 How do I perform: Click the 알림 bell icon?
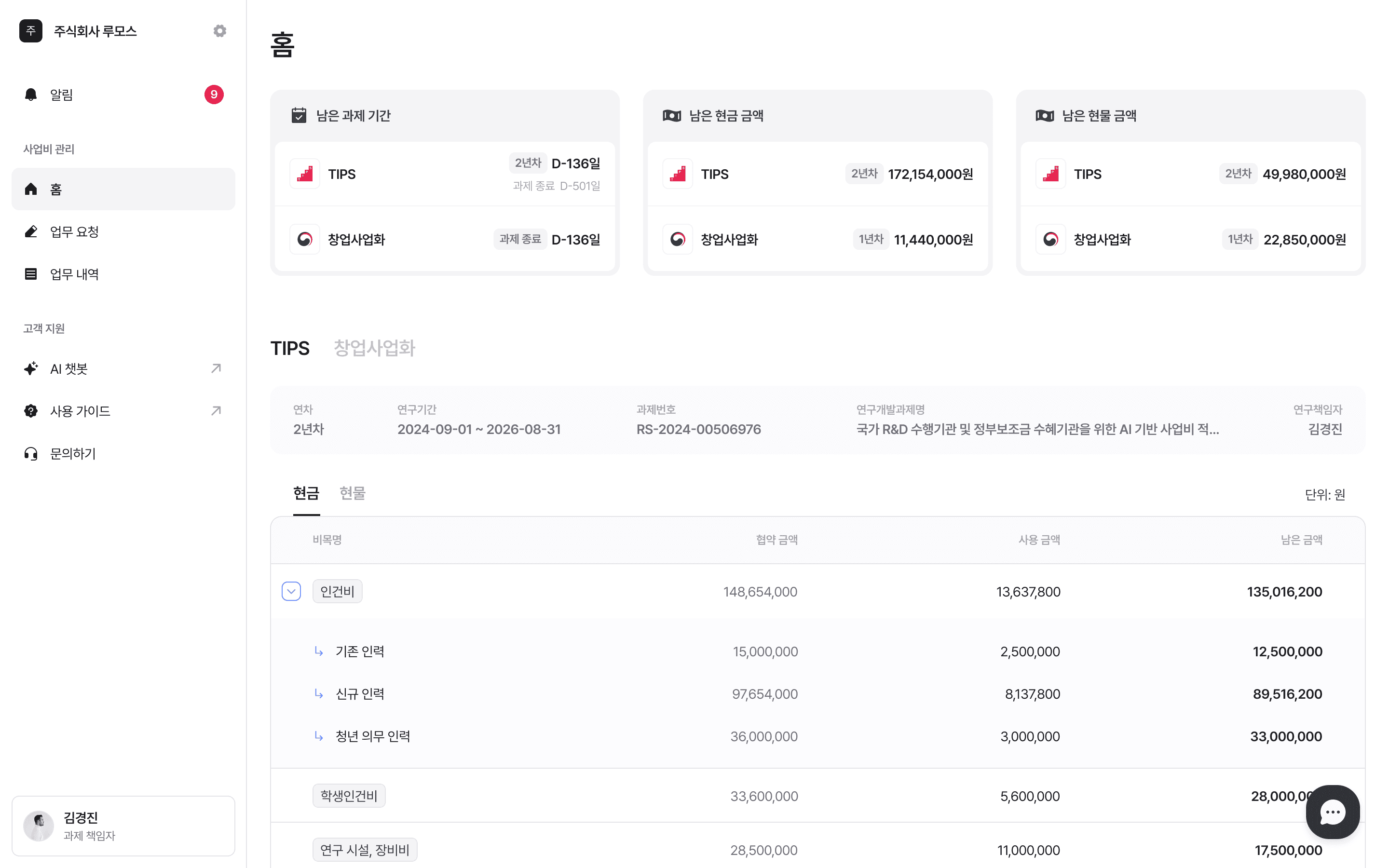coord(31,95)
